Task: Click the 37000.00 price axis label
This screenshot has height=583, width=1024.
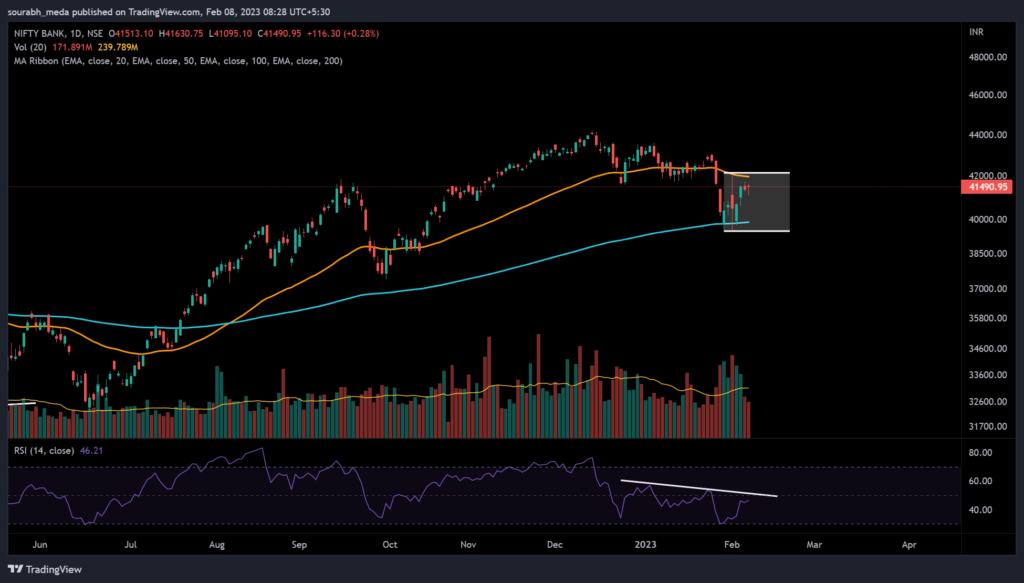Action: click(987, 289)
